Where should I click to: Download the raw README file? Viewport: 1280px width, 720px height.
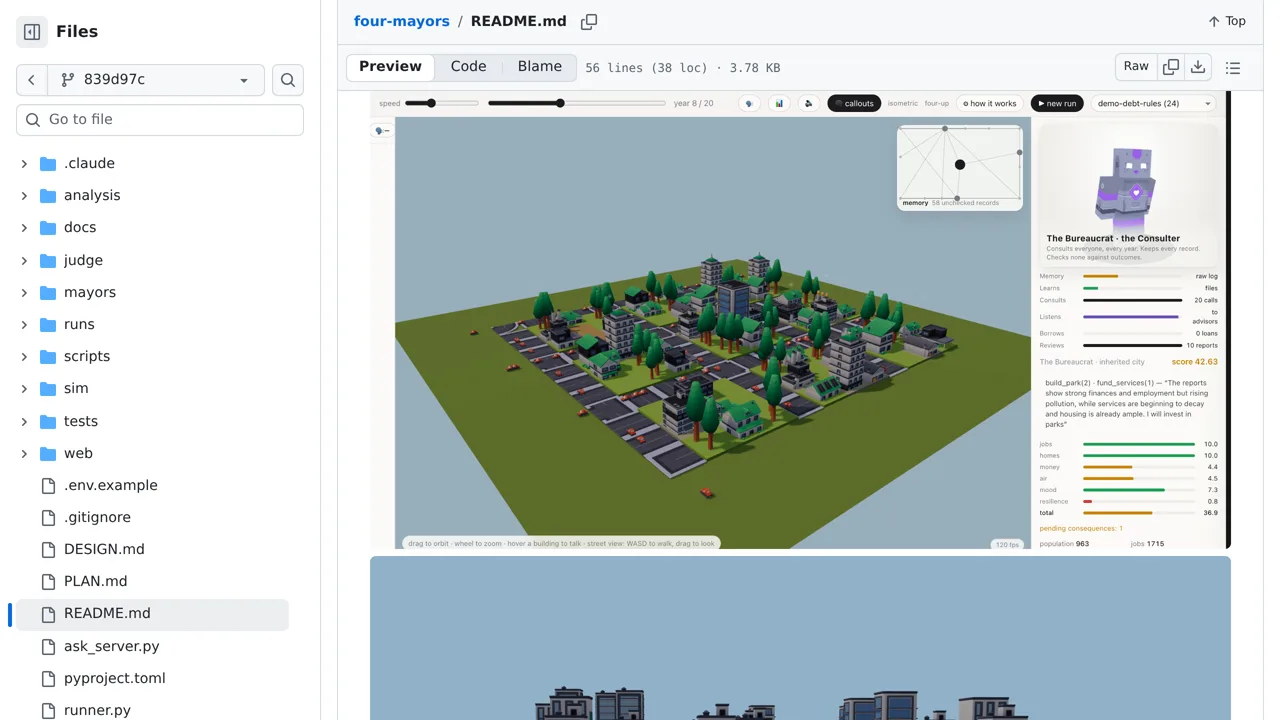click(1198, 67)
